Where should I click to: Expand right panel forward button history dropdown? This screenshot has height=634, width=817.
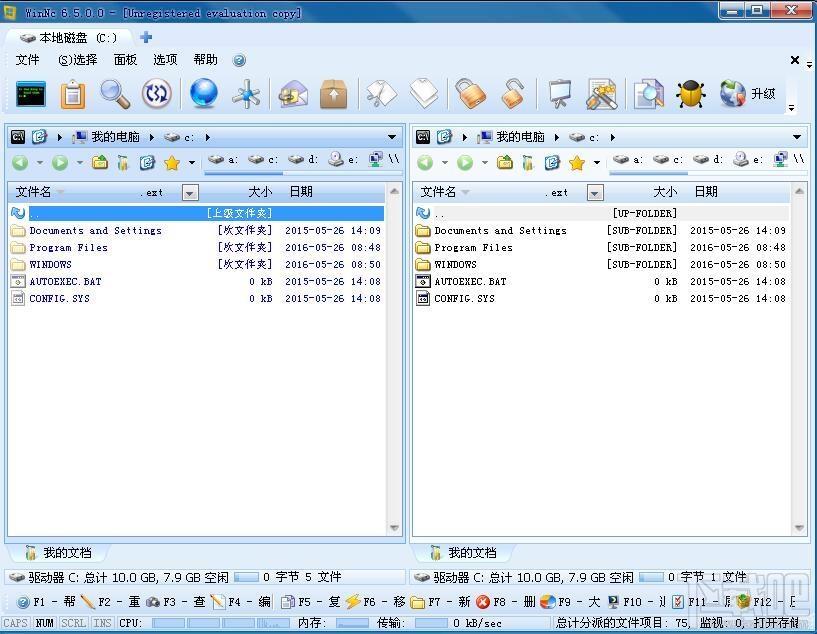coord(485,163)
